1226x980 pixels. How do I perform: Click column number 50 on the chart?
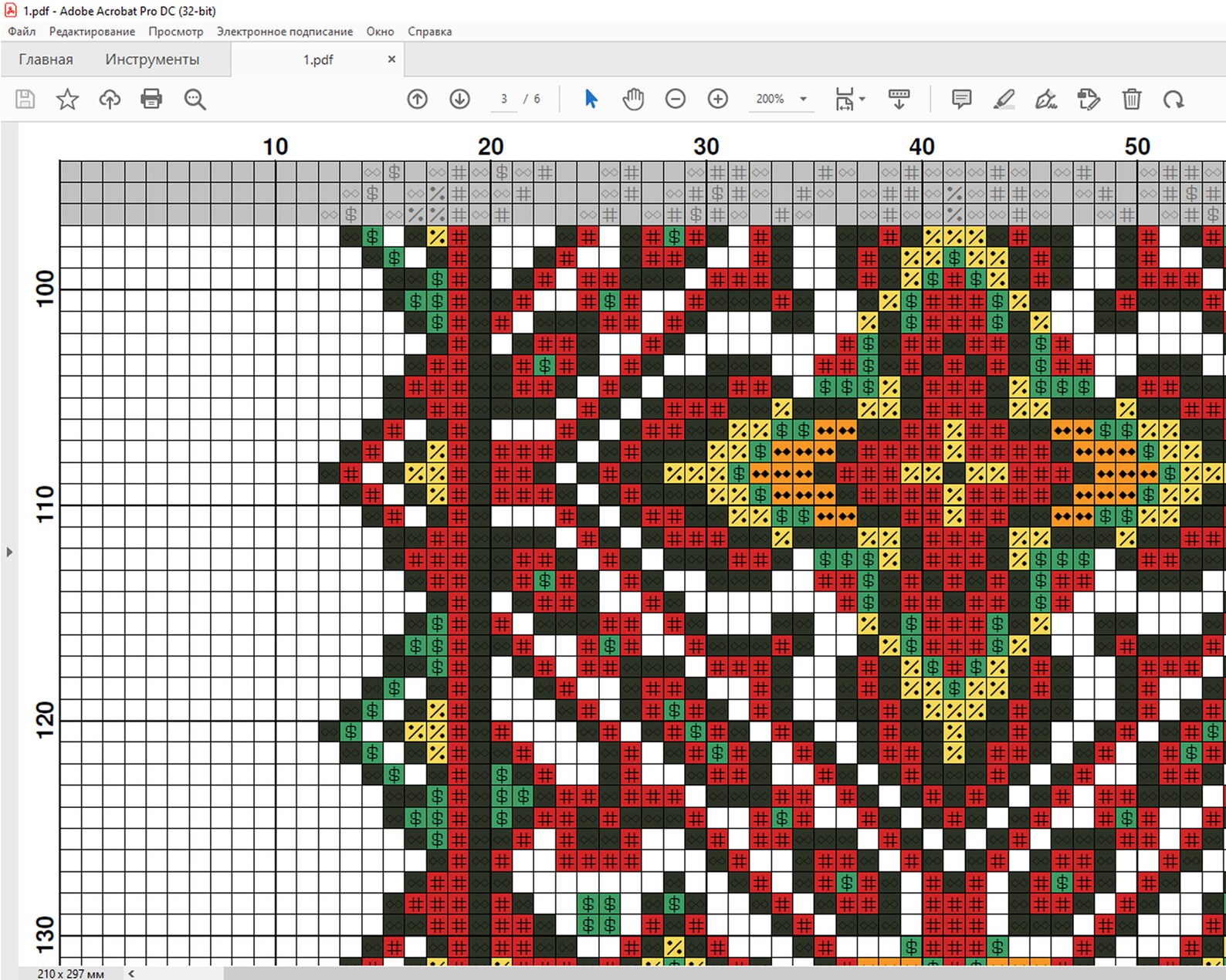point(1137,147)
